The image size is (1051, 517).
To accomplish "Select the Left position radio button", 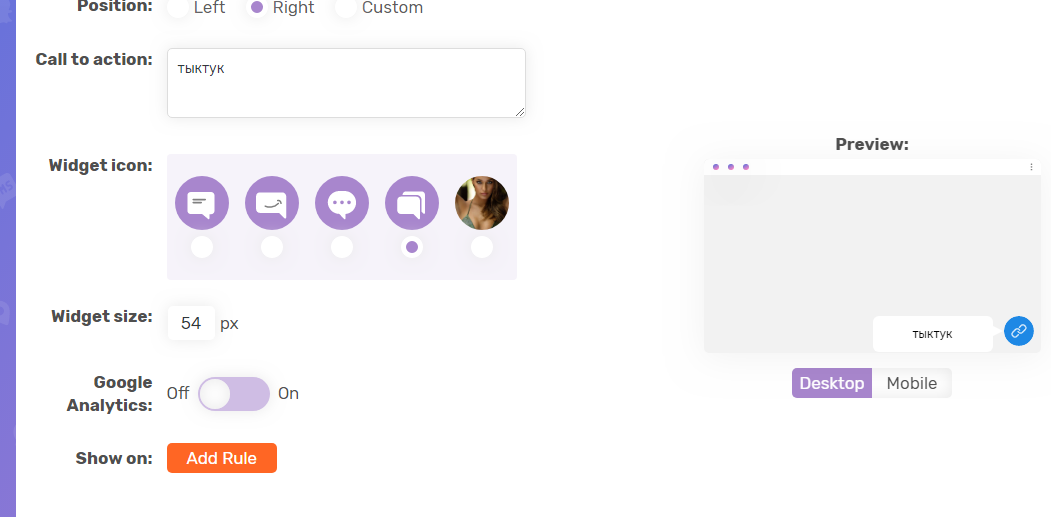I will tap(178, 8).
